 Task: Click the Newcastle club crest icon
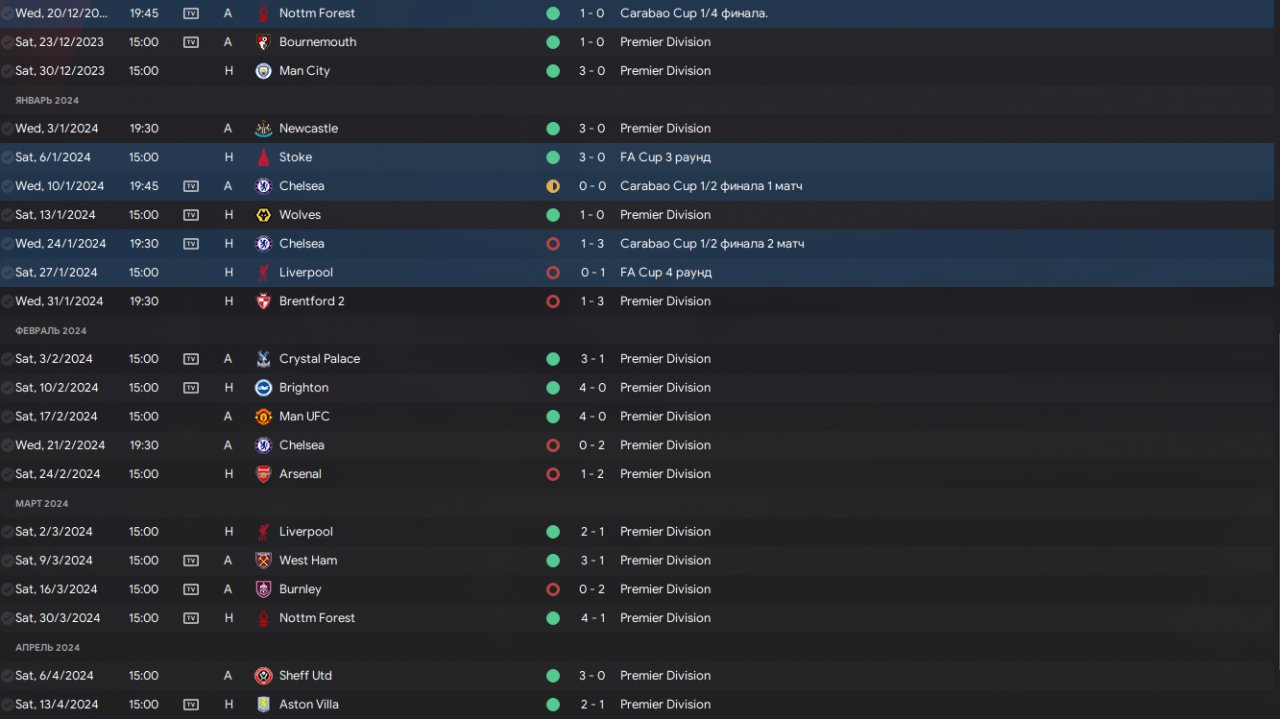263,129
